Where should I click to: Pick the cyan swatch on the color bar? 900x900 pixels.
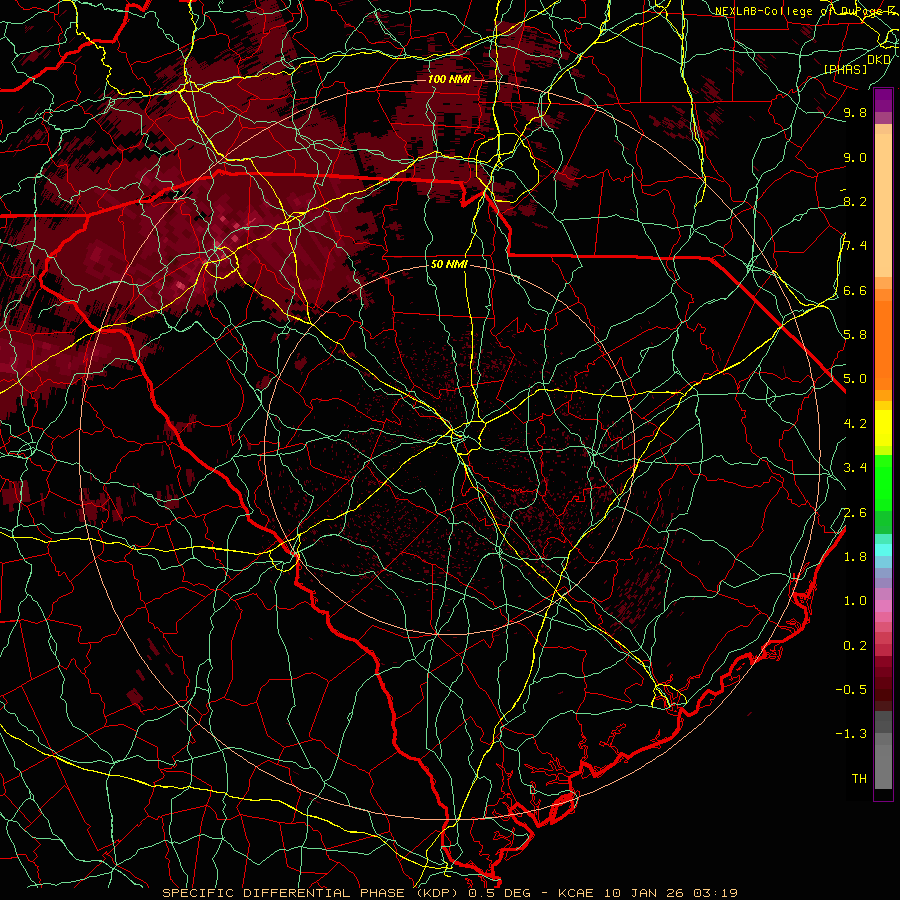[883, 550]
